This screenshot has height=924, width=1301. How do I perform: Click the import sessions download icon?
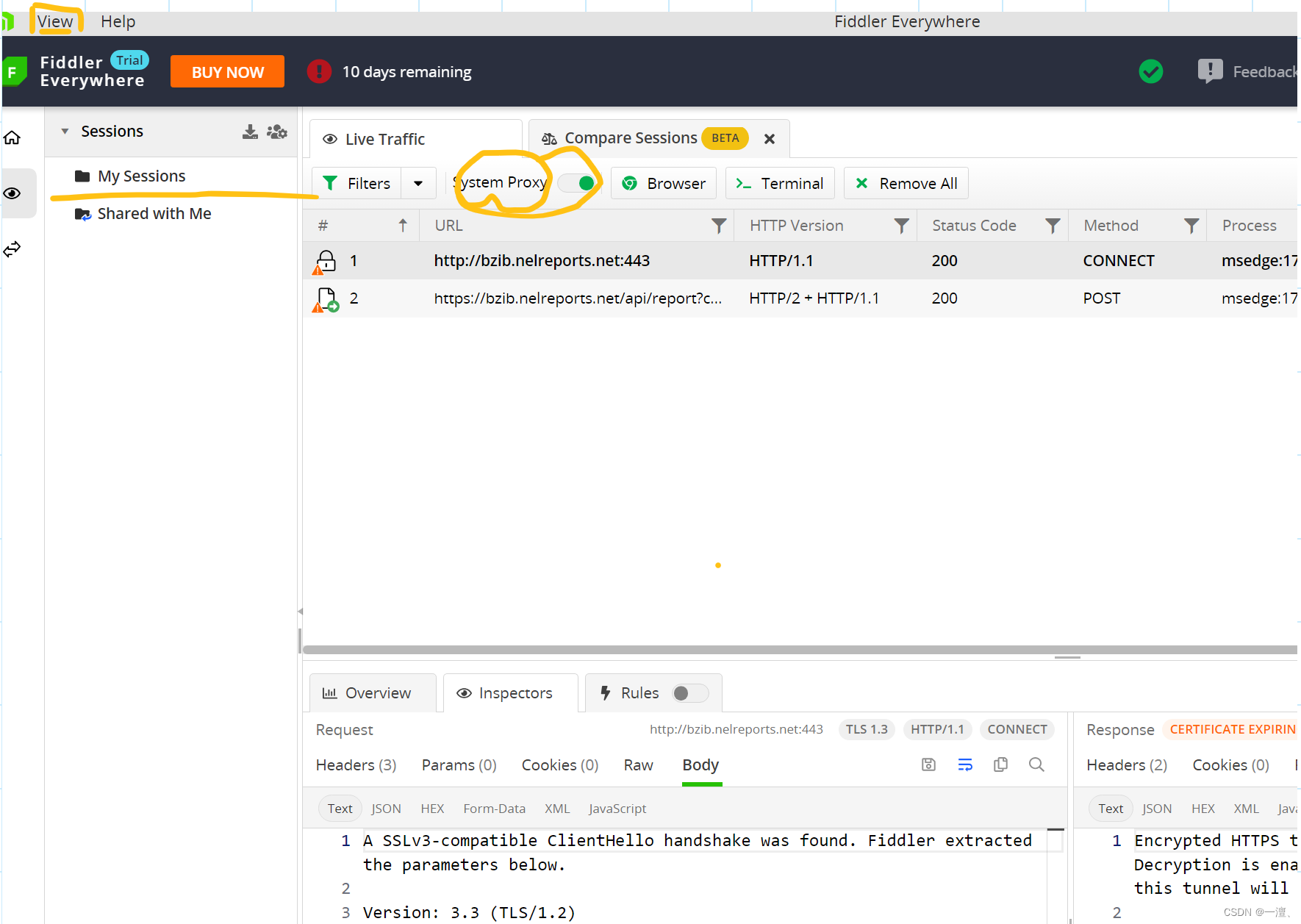point(250,132)
